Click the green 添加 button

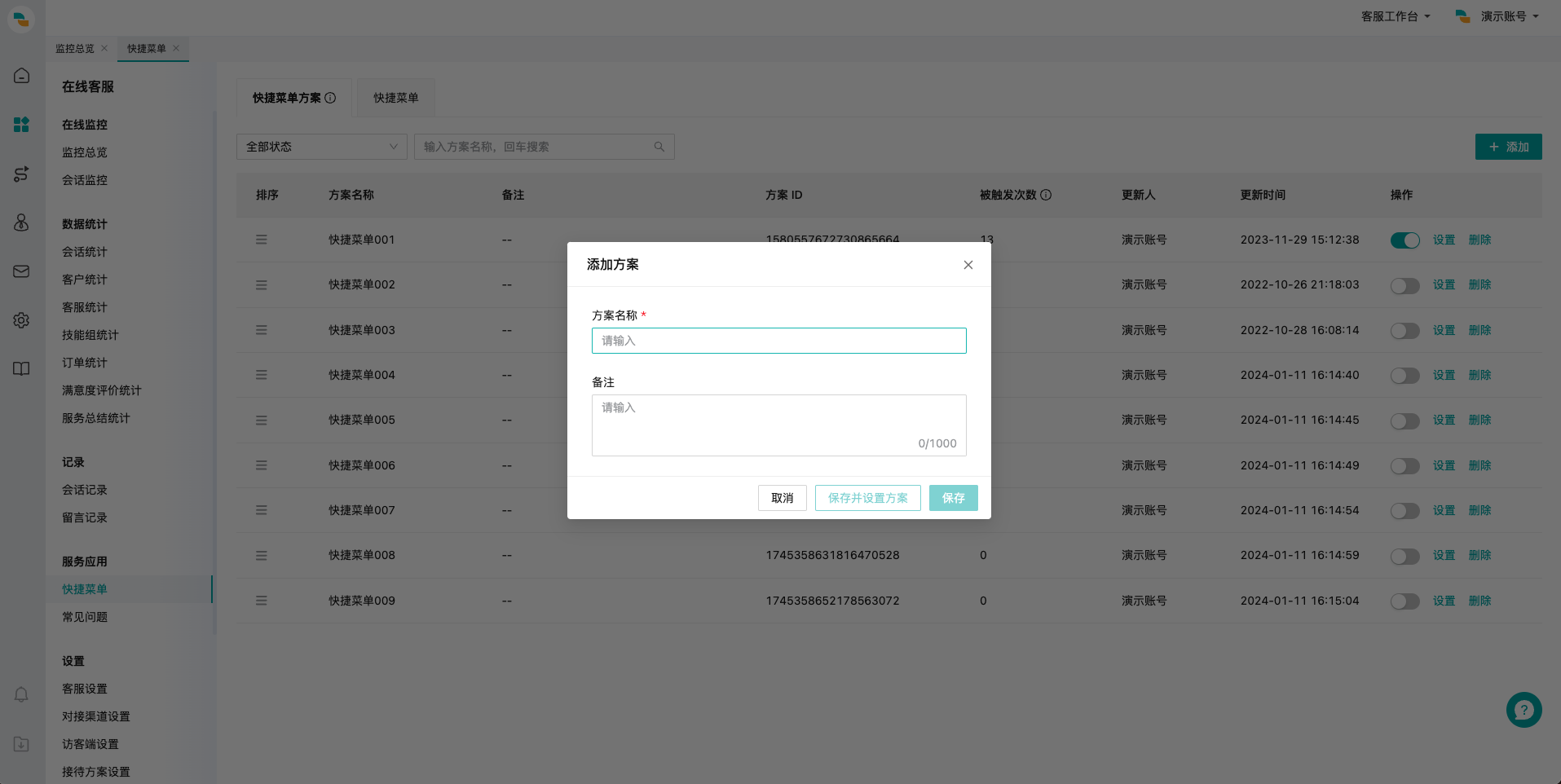tap(1509, 147)
